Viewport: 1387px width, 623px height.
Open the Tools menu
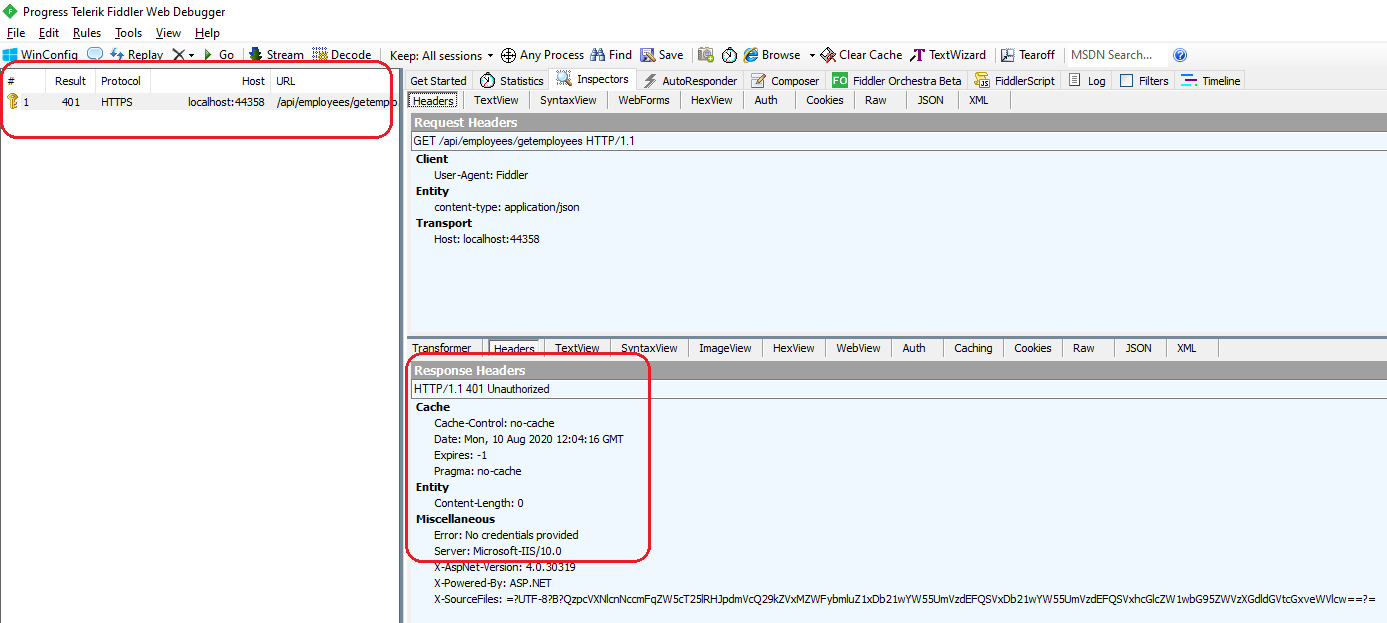128,33
